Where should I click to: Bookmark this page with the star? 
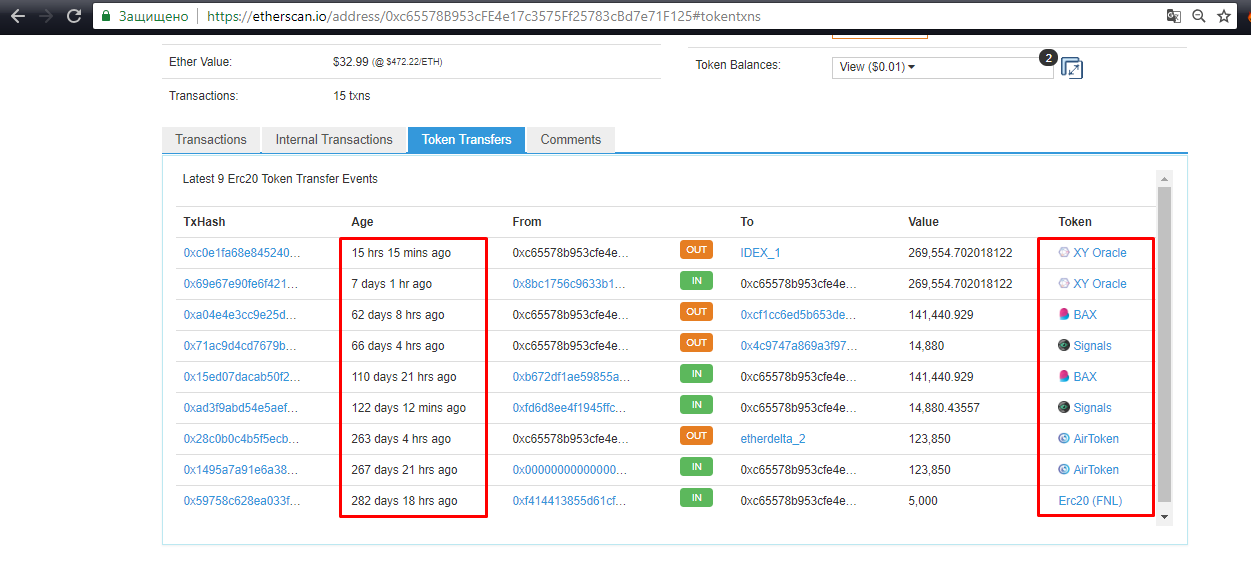tap(1223, 16)
